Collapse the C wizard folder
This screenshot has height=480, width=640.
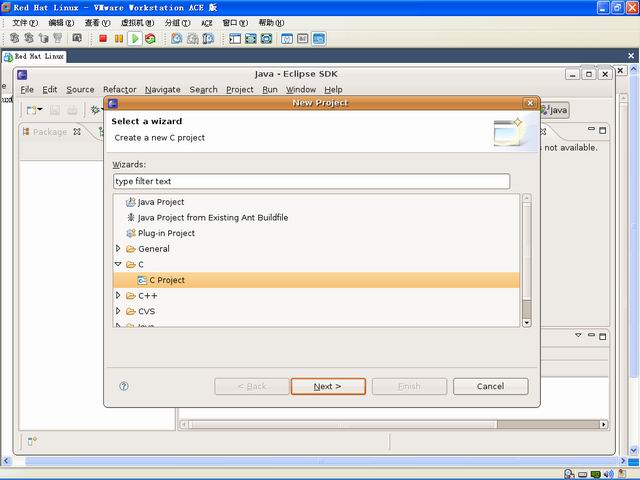point(118,264)
